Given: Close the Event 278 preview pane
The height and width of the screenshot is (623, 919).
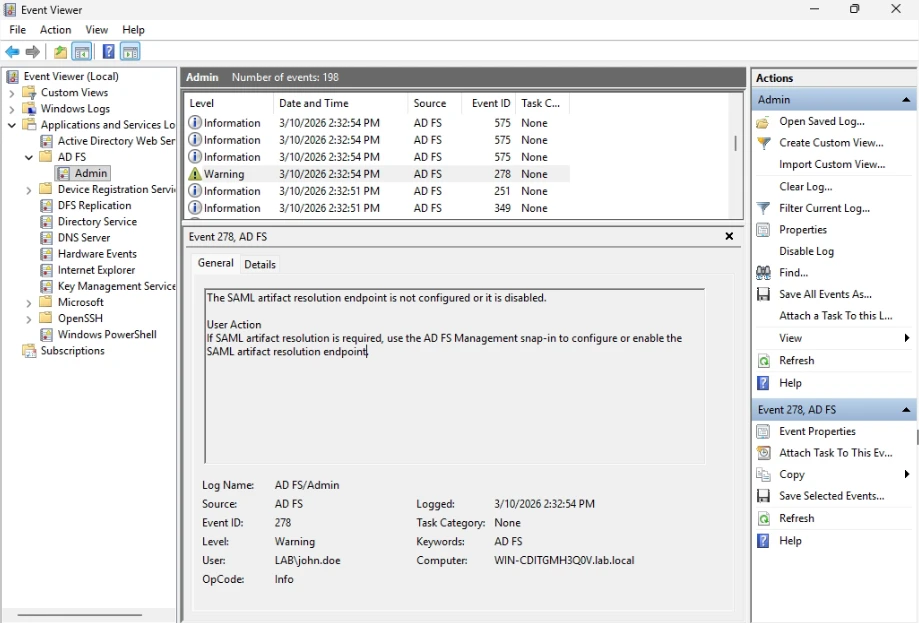Looking at the screenshot, I should [729, 236].
